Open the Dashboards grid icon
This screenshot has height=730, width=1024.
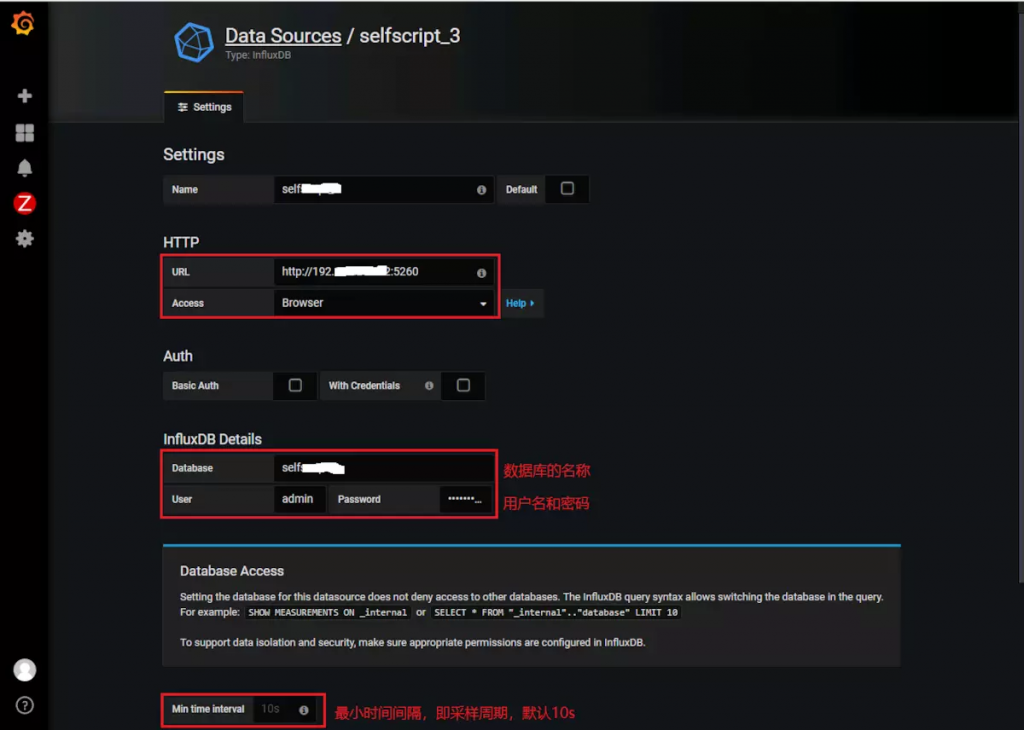coord(25,133)
